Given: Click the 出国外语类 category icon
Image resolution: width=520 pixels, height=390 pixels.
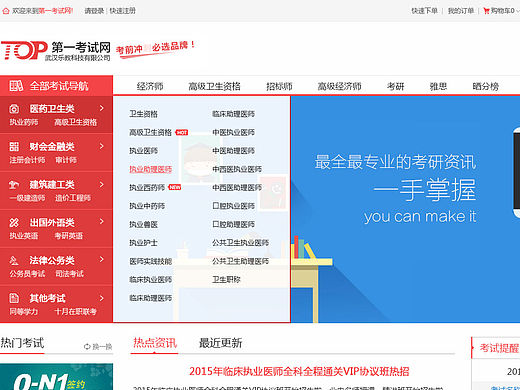Looking at the screenshot, I should click(14, 222).
